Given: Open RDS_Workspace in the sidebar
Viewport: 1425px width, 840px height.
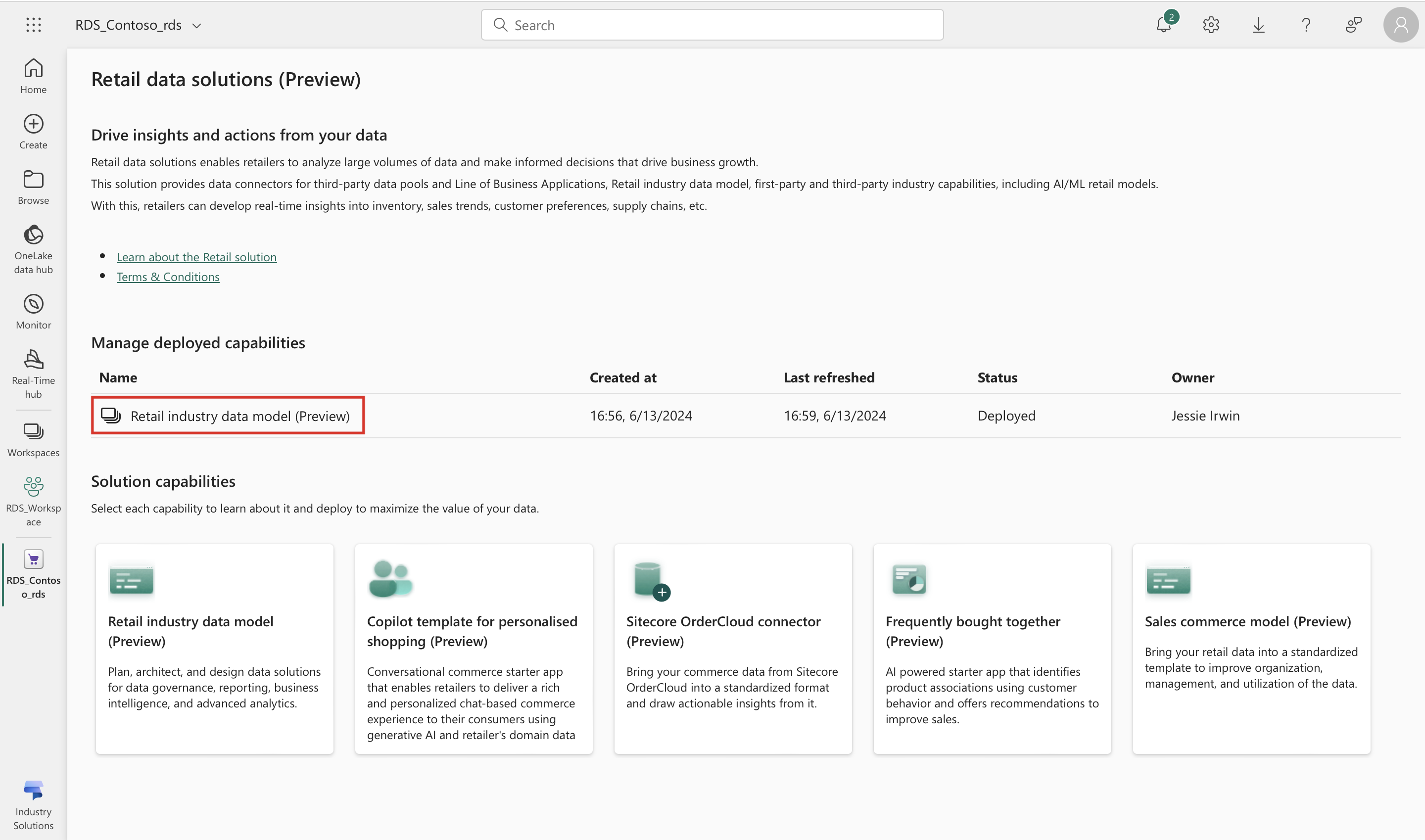Looking at the screenshot, I should [x=34, y=502].
